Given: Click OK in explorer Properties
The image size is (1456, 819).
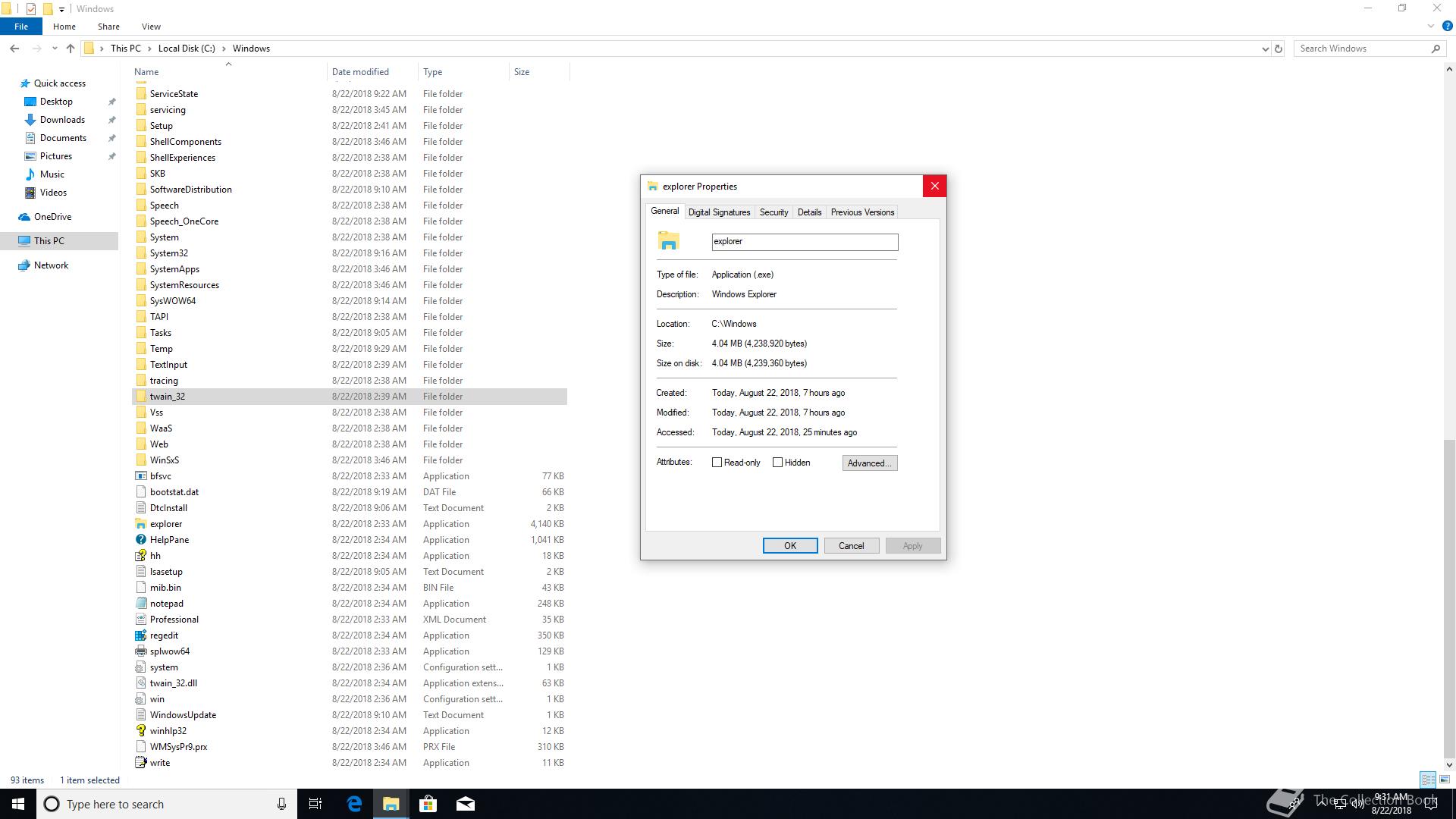Looking at the screenshot, I should (x=790, y=546).
